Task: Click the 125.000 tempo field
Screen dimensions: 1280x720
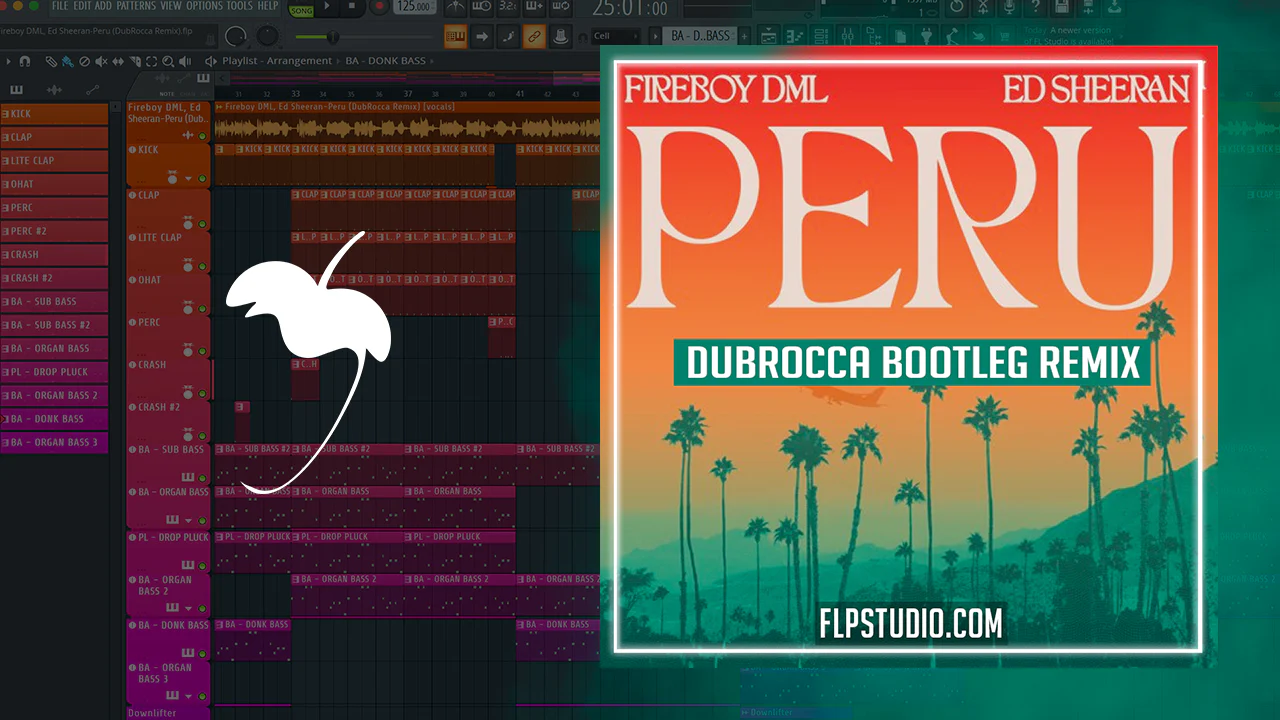Action: pyautogui.click(x=415, y=7)
